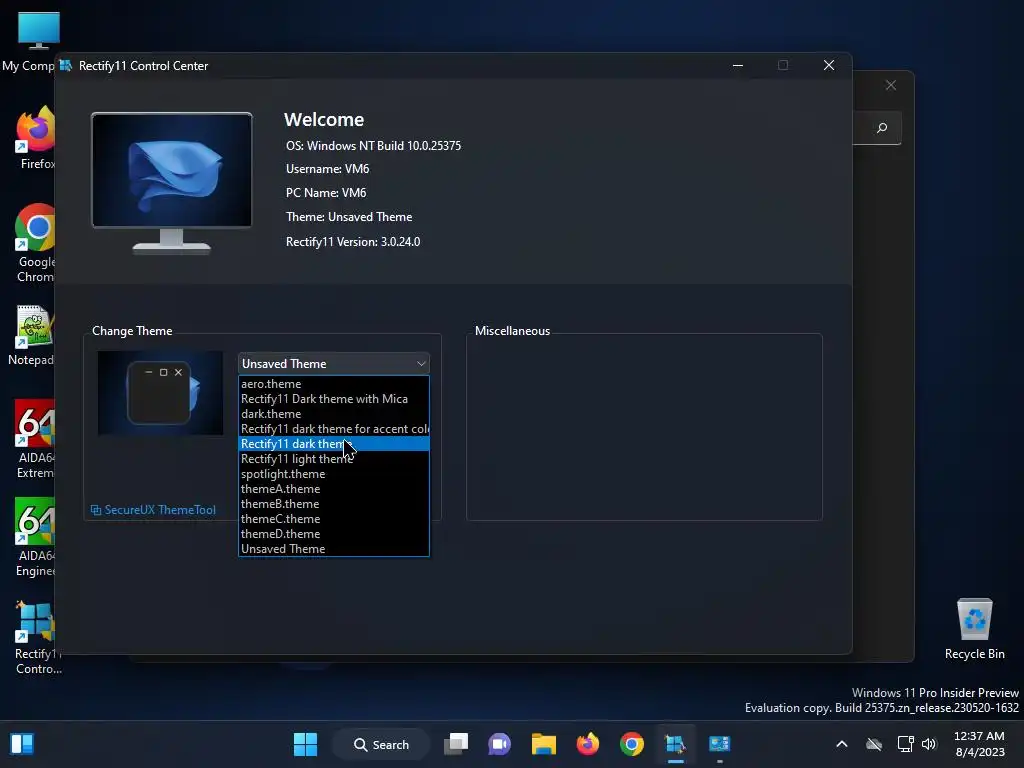Click the search icon in the background window
1024x768 pixels.
pos(882,128)
